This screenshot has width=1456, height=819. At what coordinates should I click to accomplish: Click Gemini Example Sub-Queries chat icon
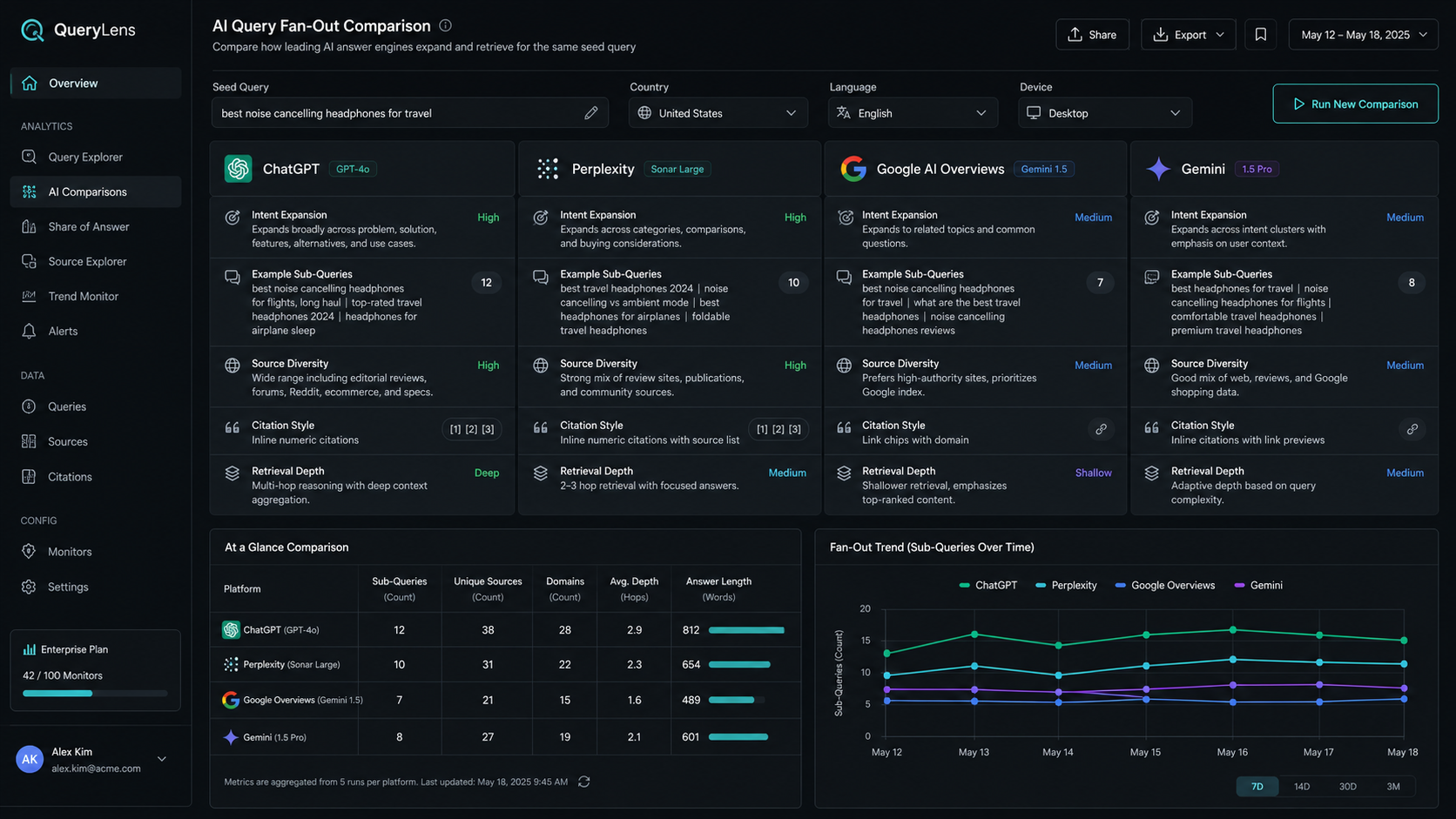(x=1152, y=278)
